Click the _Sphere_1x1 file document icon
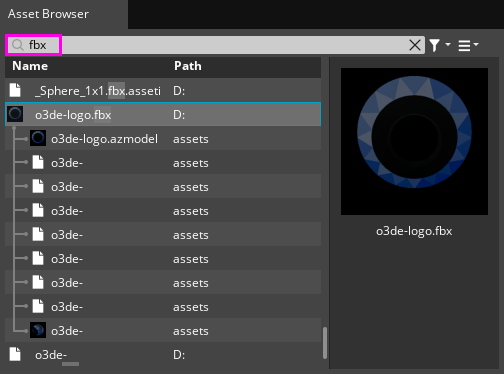Viewport: 504px width, 374px height. click(x=15, y=90)
